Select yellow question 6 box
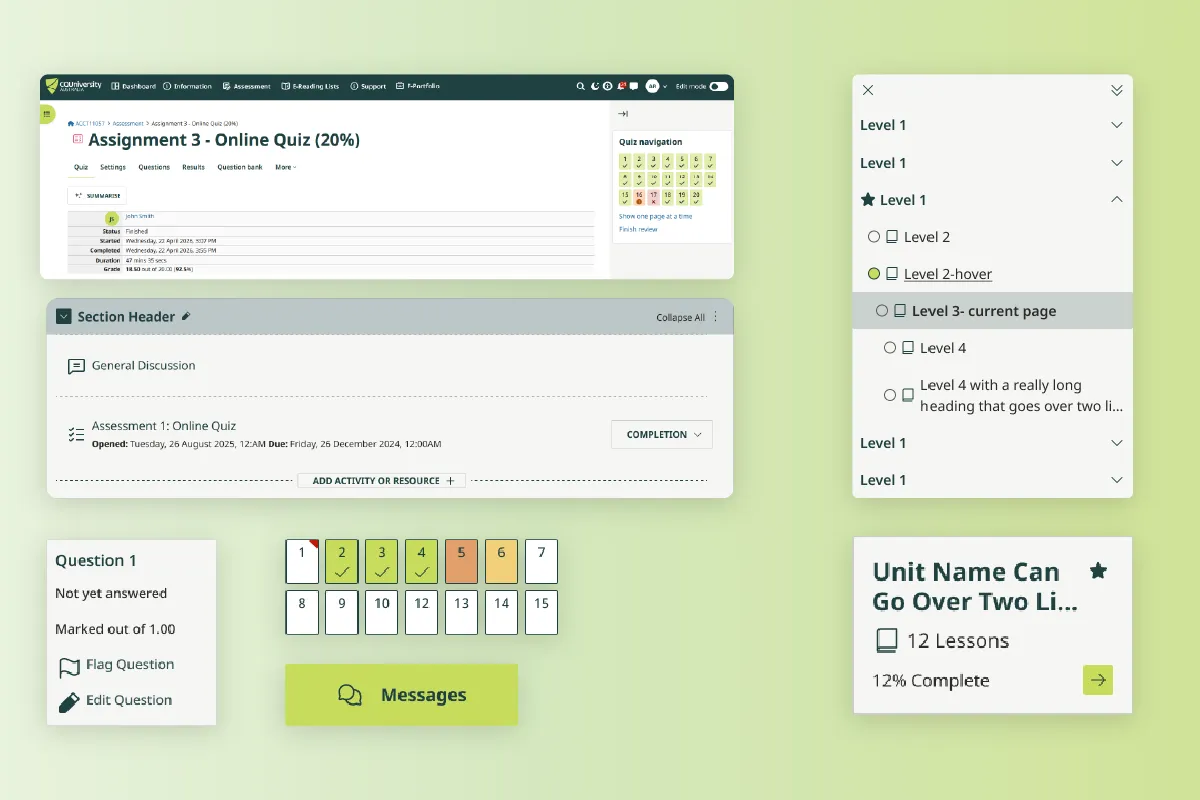The image size is (1200, 800). click(502, 562)
